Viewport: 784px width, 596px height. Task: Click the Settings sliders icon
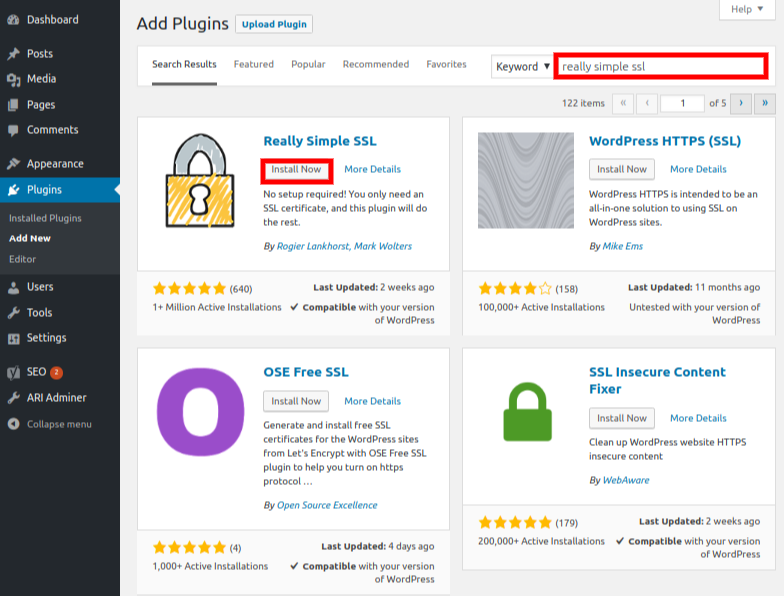pyautogui.click(x=14, y=338)
